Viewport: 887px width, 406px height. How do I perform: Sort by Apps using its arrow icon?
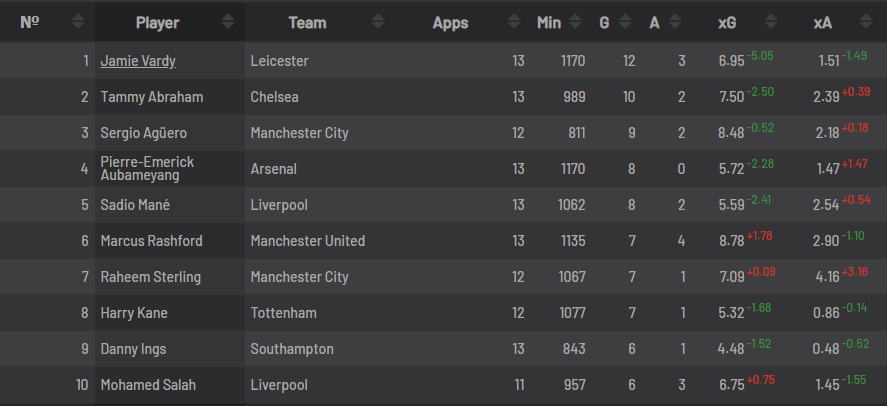pyautogui.click(x=514, y=22)
